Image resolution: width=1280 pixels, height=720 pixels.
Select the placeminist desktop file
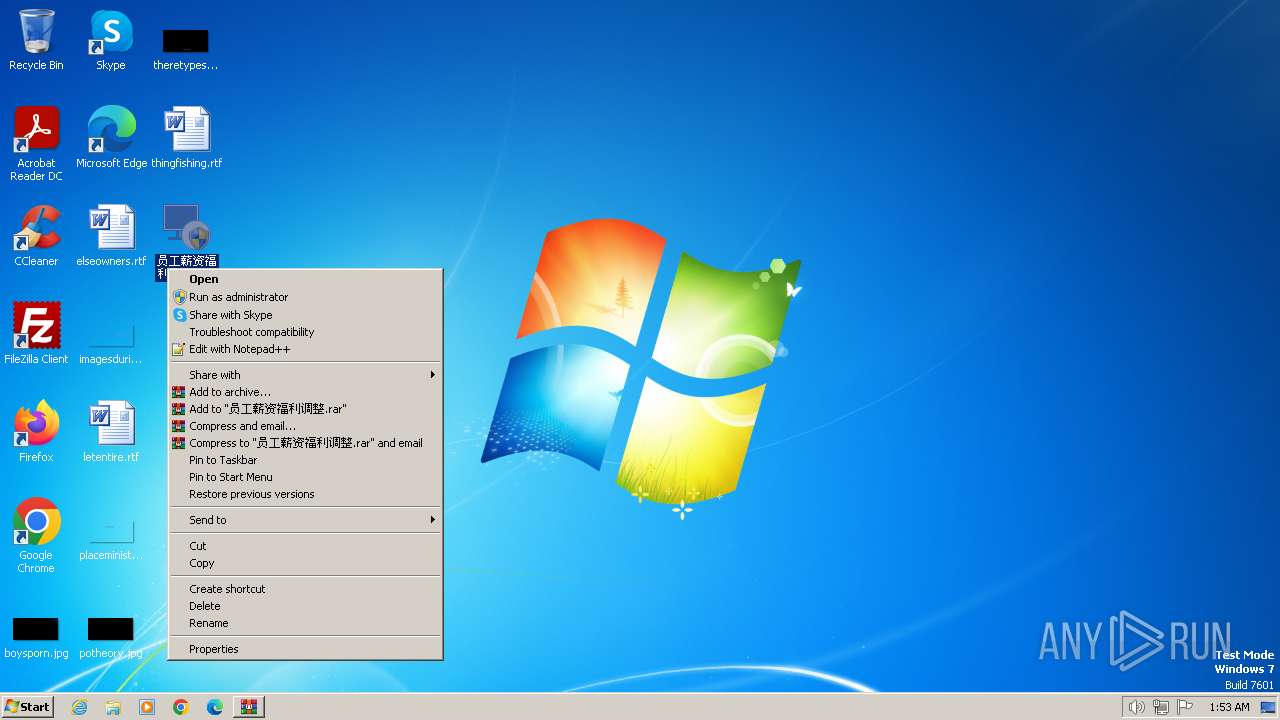click(111, 540)
